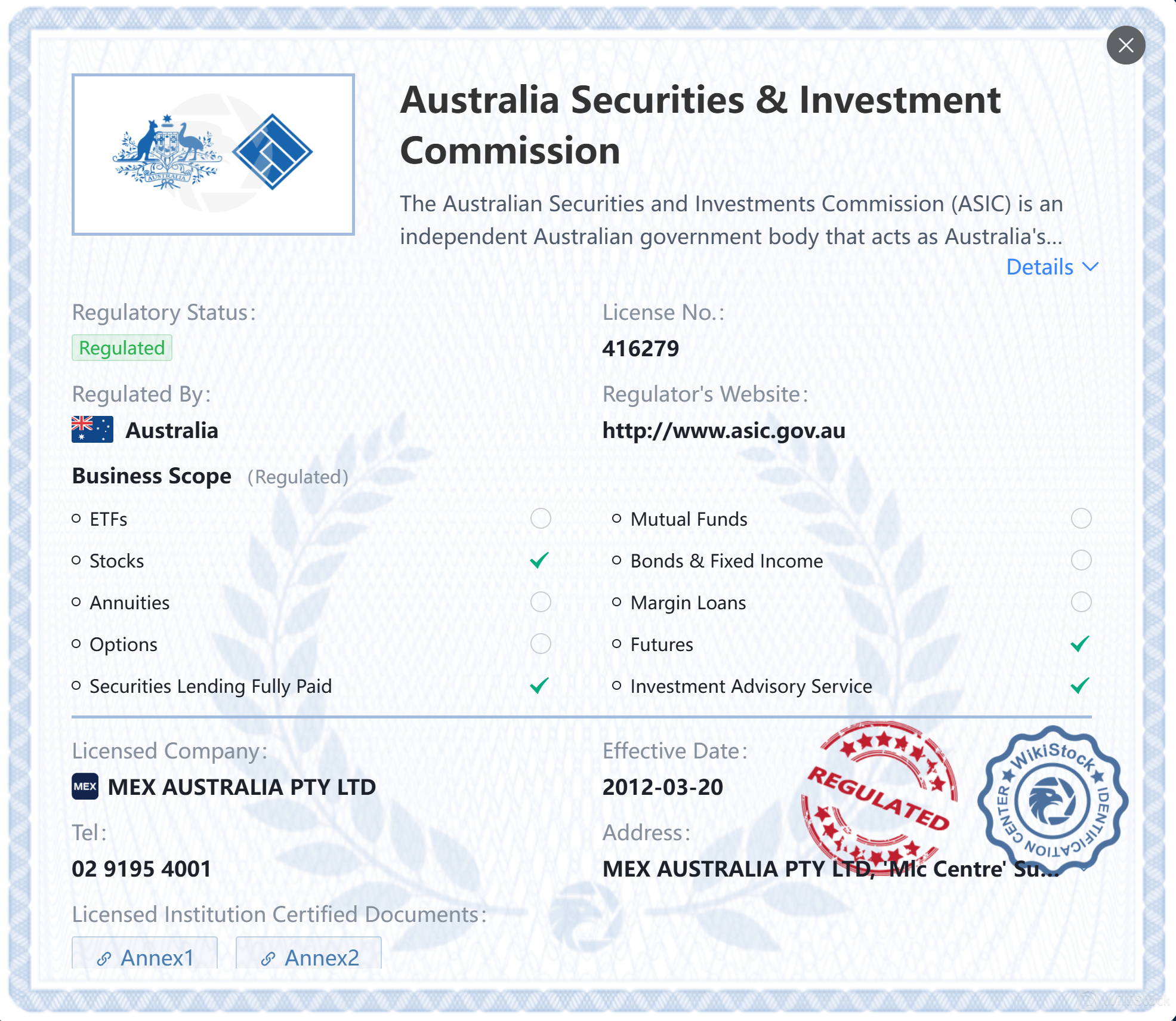1176x1021 pixels.
Task: Click the Stocks green checkmark
Action: (x=539, y=560)
